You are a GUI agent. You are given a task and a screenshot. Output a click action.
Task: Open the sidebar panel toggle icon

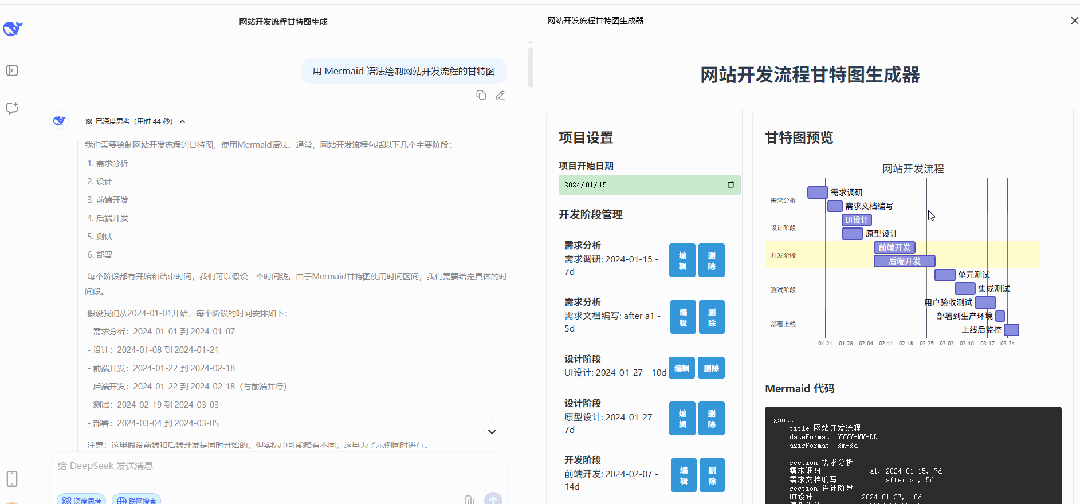pos(12,70)
